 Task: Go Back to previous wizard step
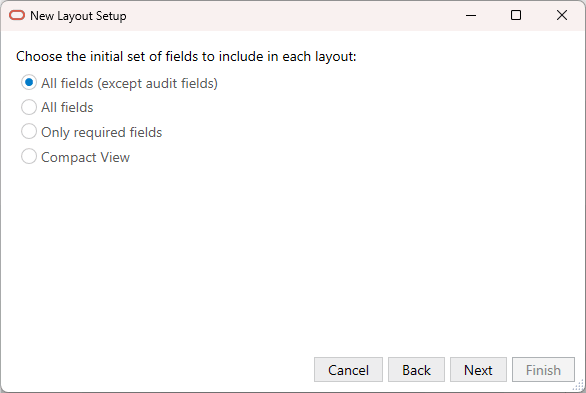416,370
